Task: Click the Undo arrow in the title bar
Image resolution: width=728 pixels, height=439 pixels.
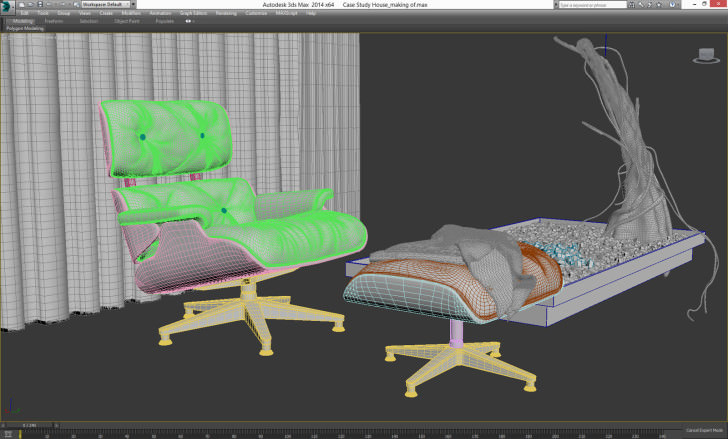Action: click(x=49, y=4)
